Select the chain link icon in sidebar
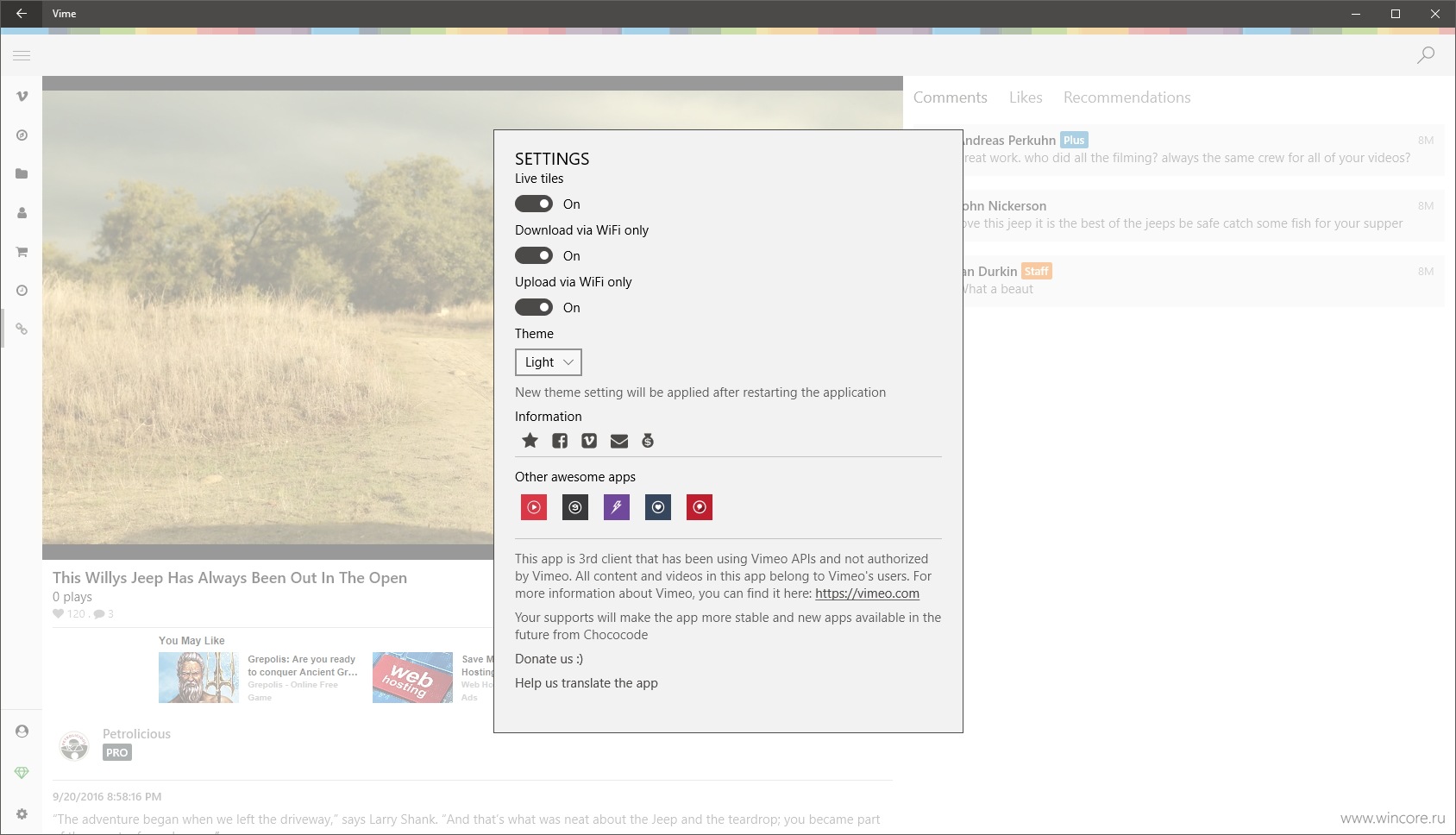 [22, 329]
